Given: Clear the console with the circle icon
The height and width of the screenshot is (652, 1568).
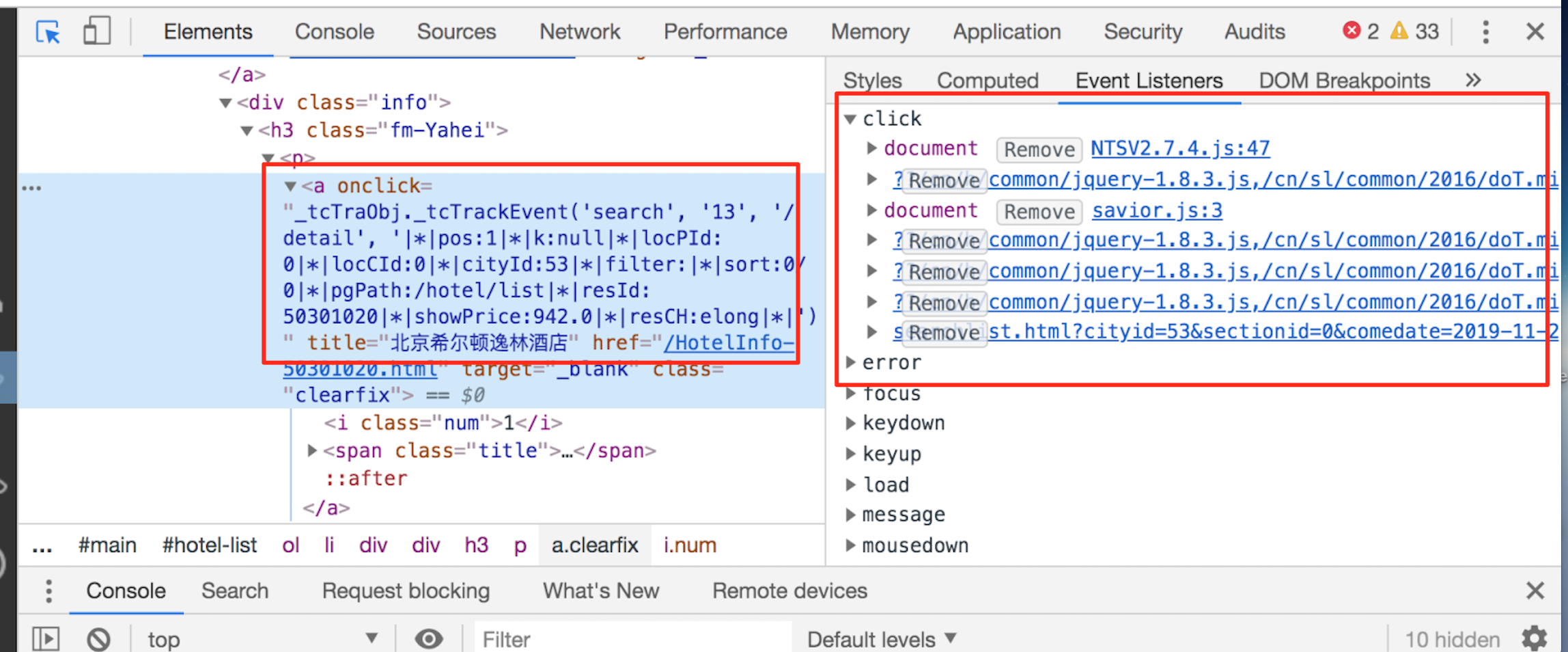Looking at the screenshot, I should (99, 638).
